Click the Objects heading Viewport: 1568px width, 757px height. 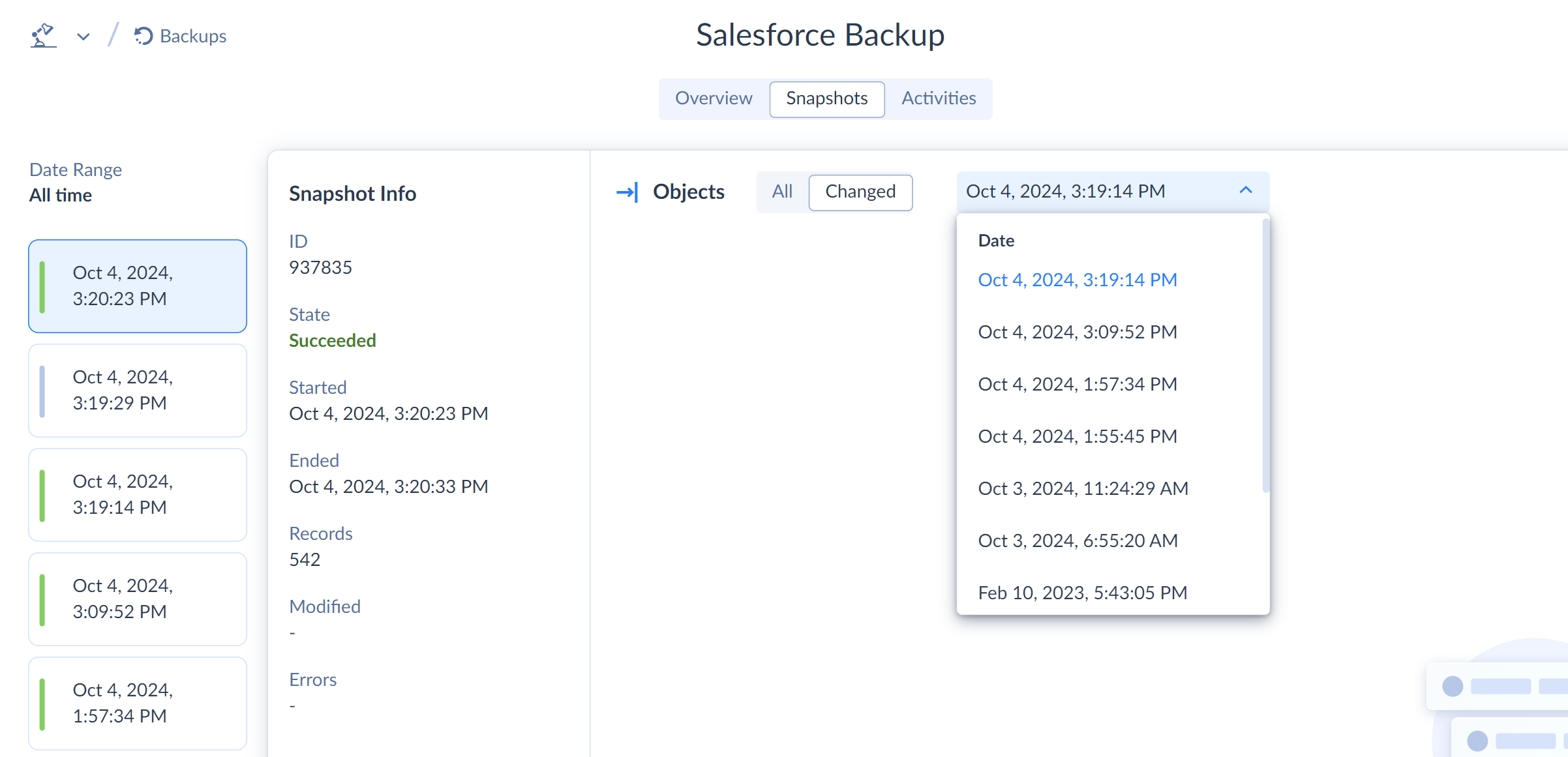click(689, 192)
